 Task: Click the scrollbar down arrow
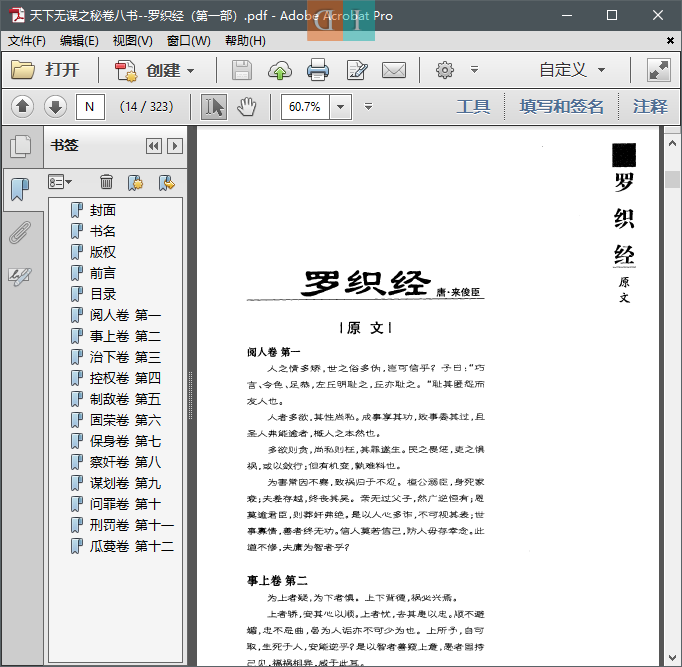672,657
